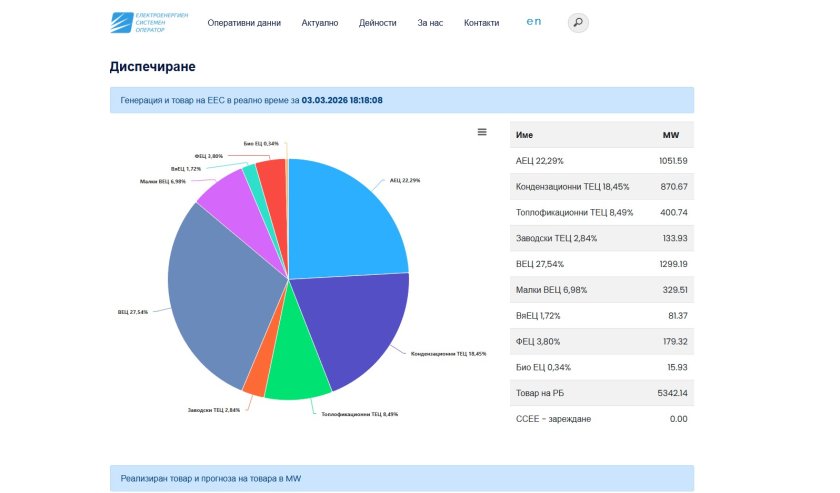Open the Актуално menu
840x493 pixels.
point(320,23)
